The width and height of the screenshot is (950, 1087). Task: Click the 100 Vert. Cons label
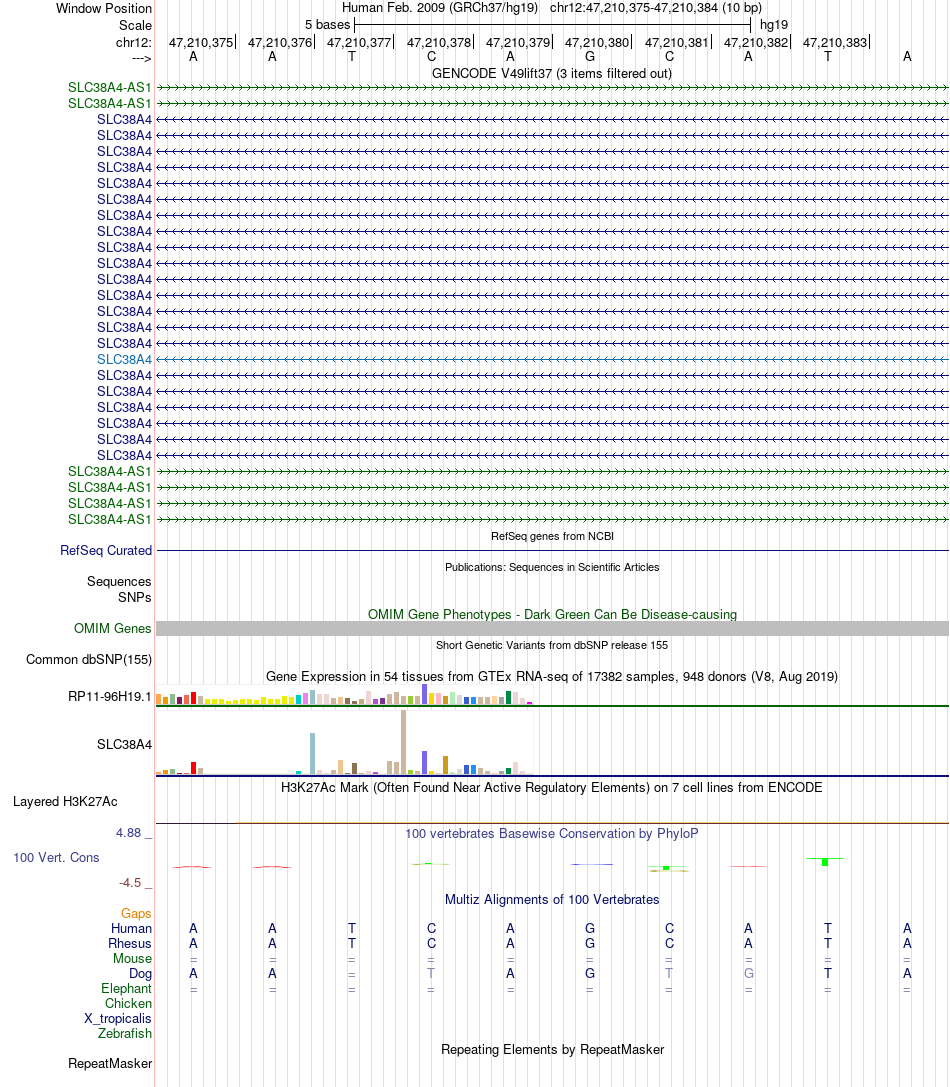tap(56, 858)
